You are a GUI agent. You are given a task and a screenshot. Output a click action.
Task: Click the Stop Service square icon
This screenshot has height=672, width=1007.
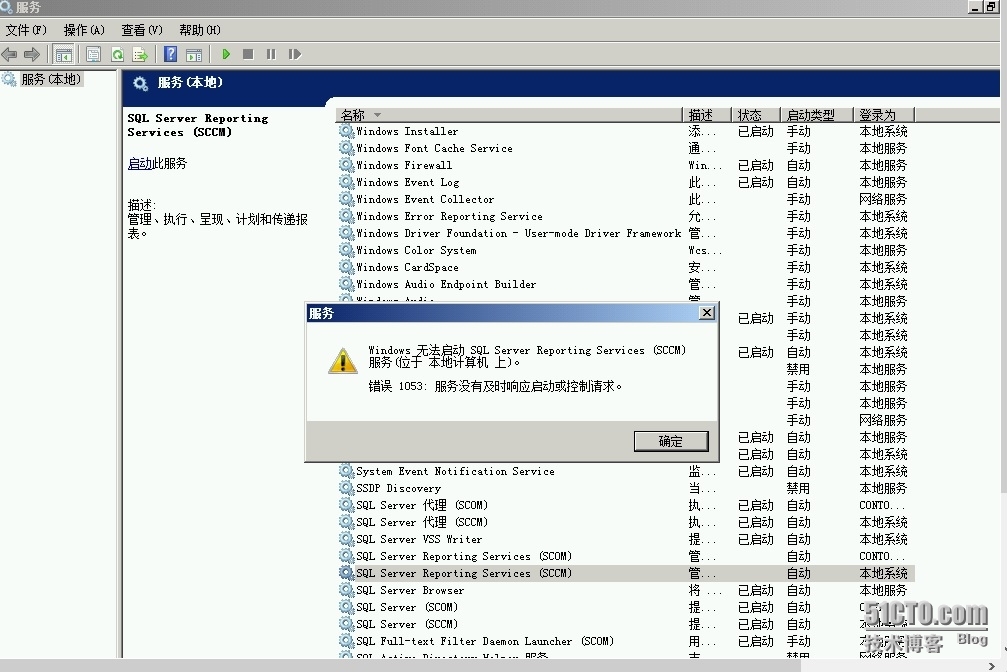248,55
